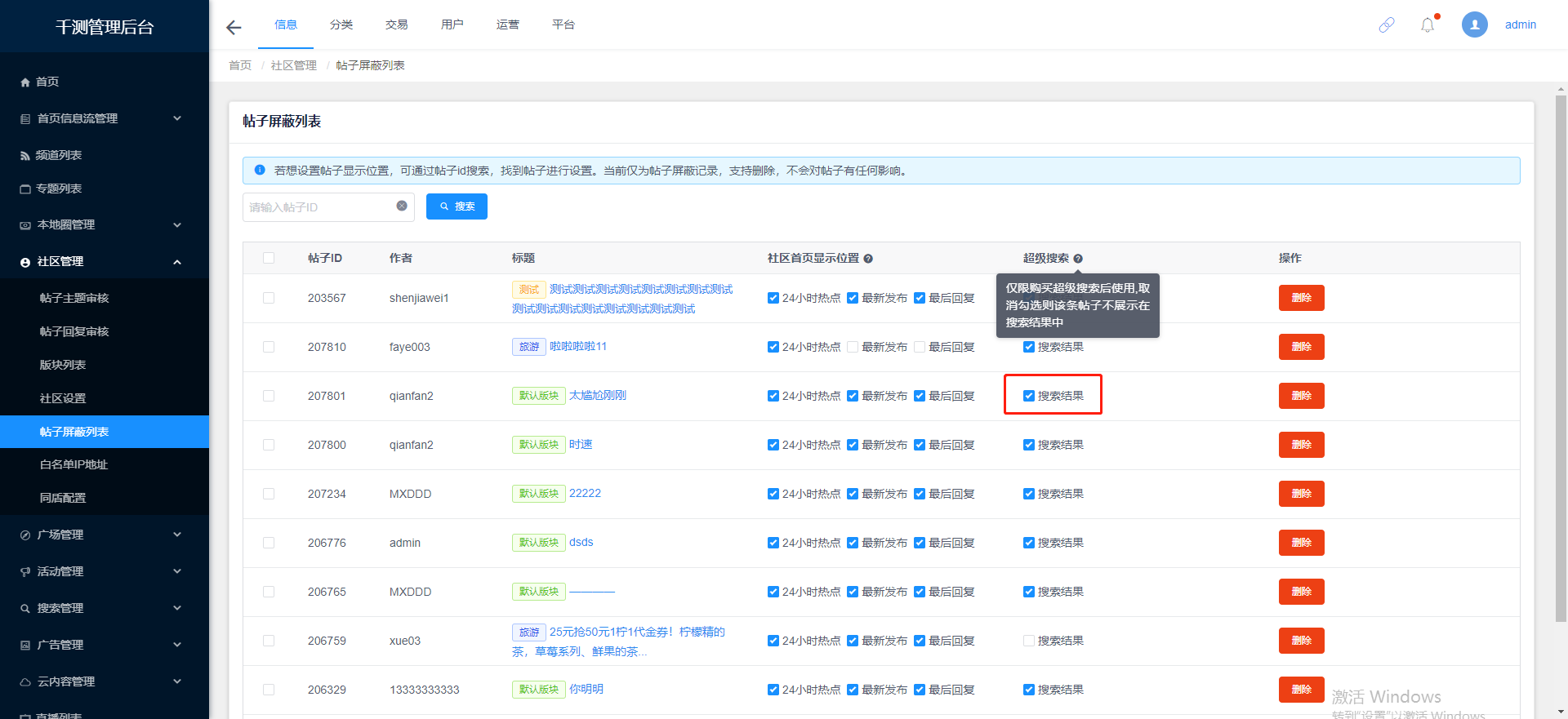Image resolution: width=1568 pixels, height=719 pixels.
Task: Click the 搜索管理 magnifier icon
Action: click(25, 609)
